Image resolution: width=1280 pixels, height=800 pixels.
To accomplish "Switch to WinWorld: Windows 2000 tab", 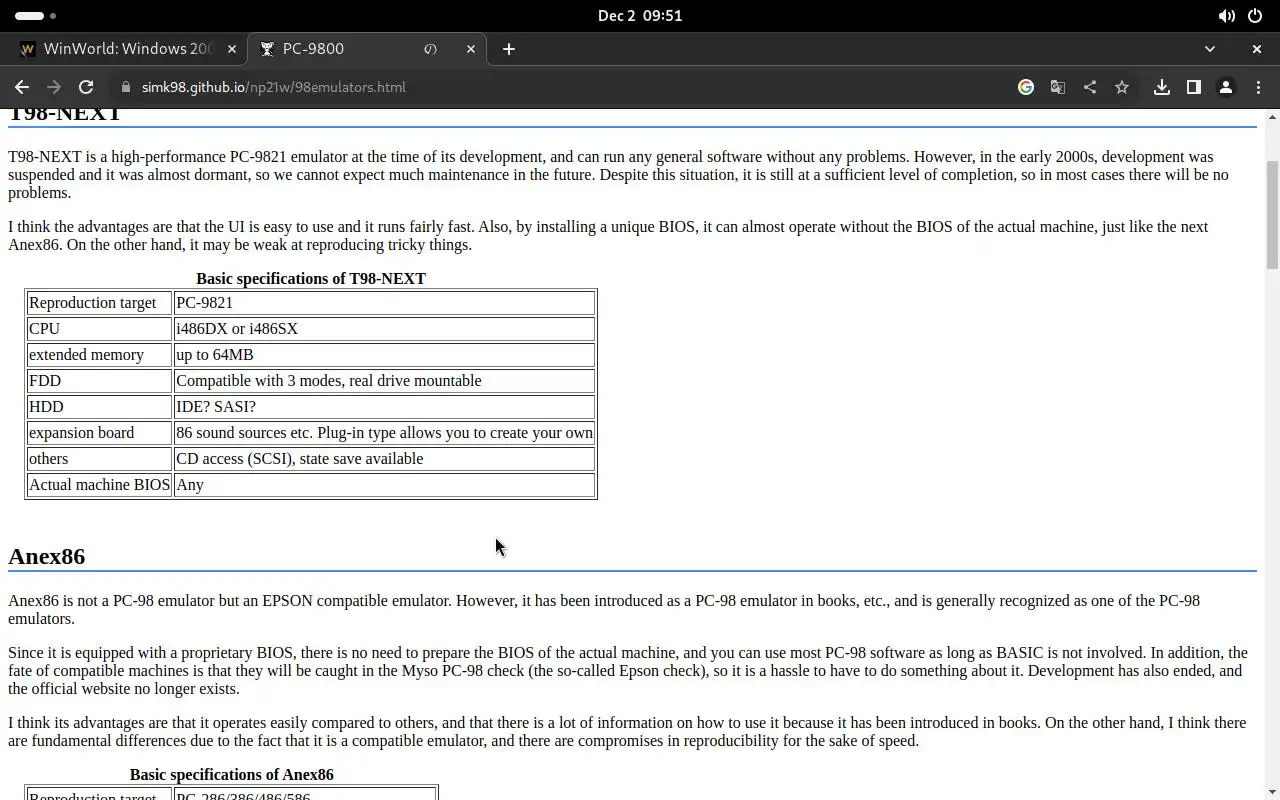I will pos(128,48).
